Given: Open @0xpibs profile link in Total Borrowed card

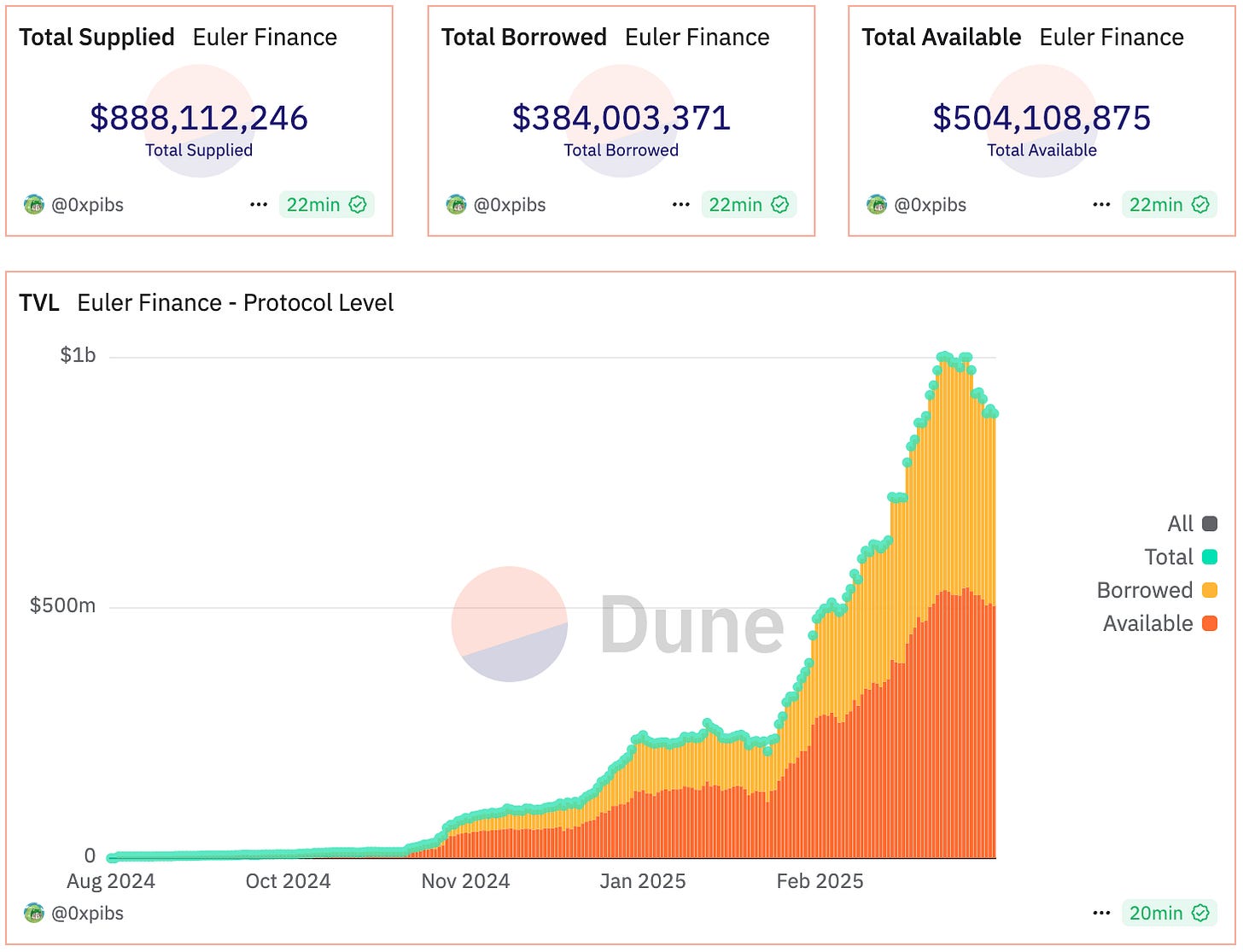Looking at the screenshot, I should point(510,205).
